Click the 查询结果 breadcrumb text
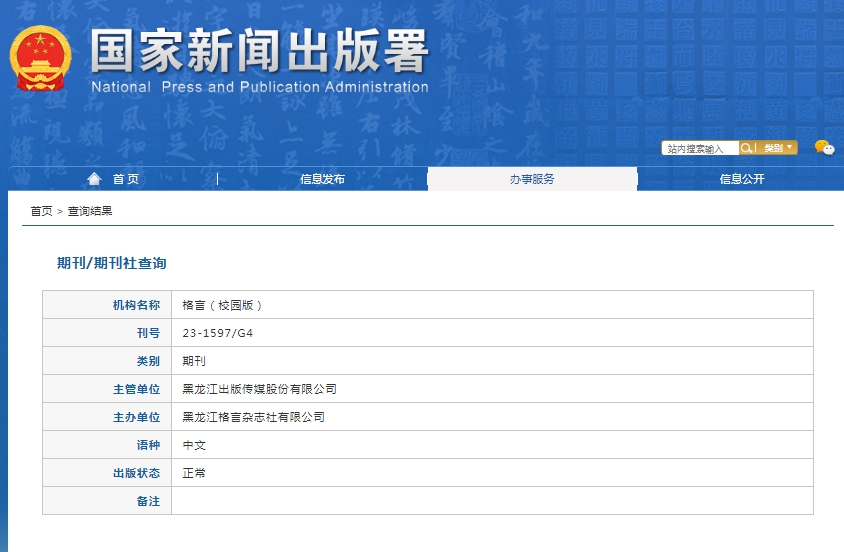This screenshot has width=844, height=552. pyautogui.click(x=90, y=211)
